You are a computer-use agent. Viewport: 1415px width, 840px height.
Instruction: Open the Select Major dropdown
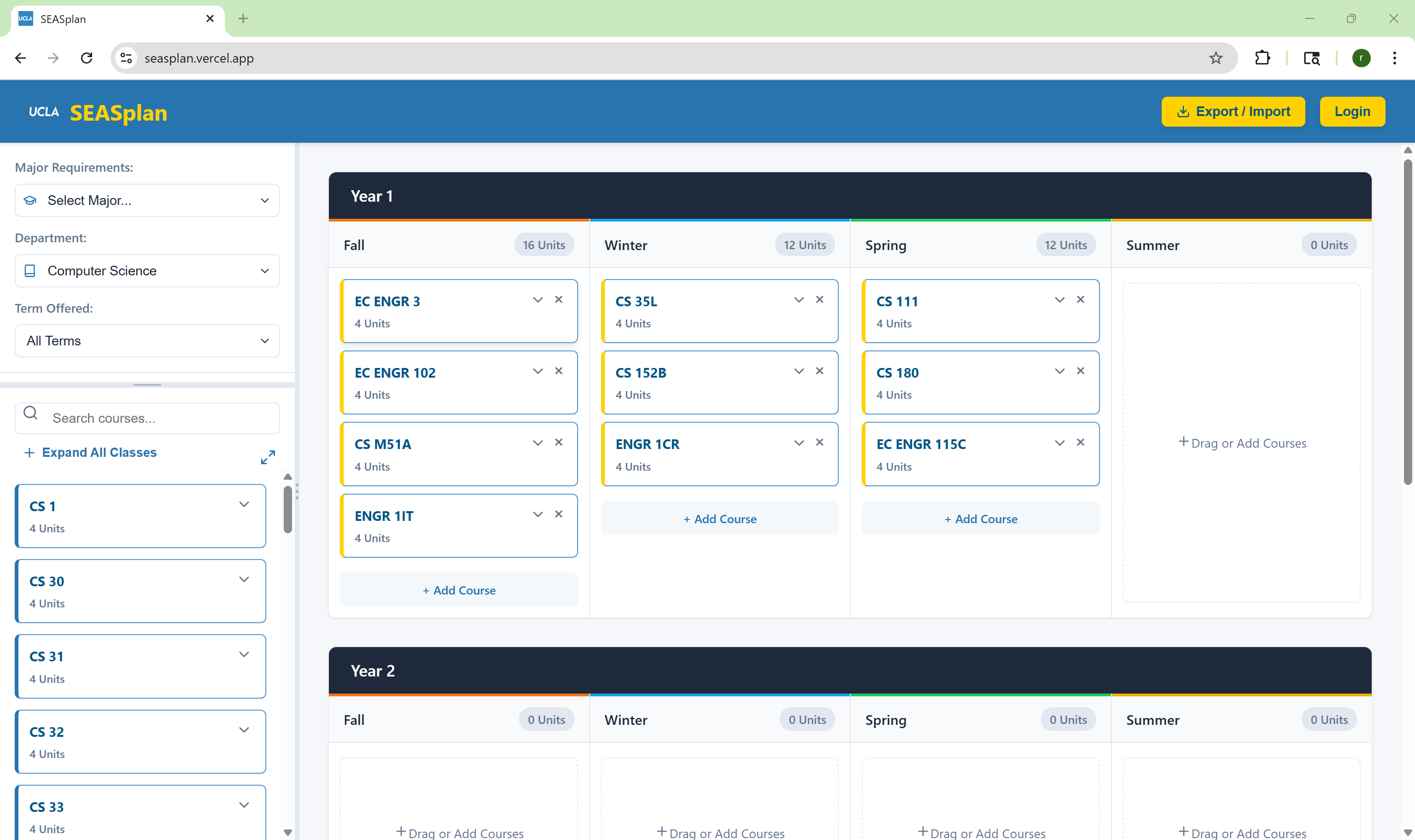pyautogui.click(x=147, y=200)
